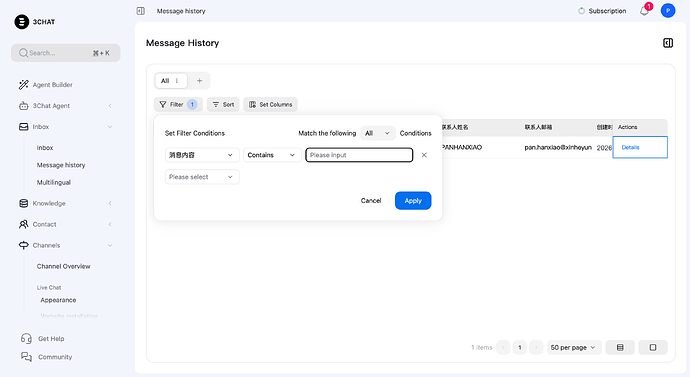Click the sidebar Search box
Image resolution: width=690 pixels, height=377 pixels.
(66, 53)
